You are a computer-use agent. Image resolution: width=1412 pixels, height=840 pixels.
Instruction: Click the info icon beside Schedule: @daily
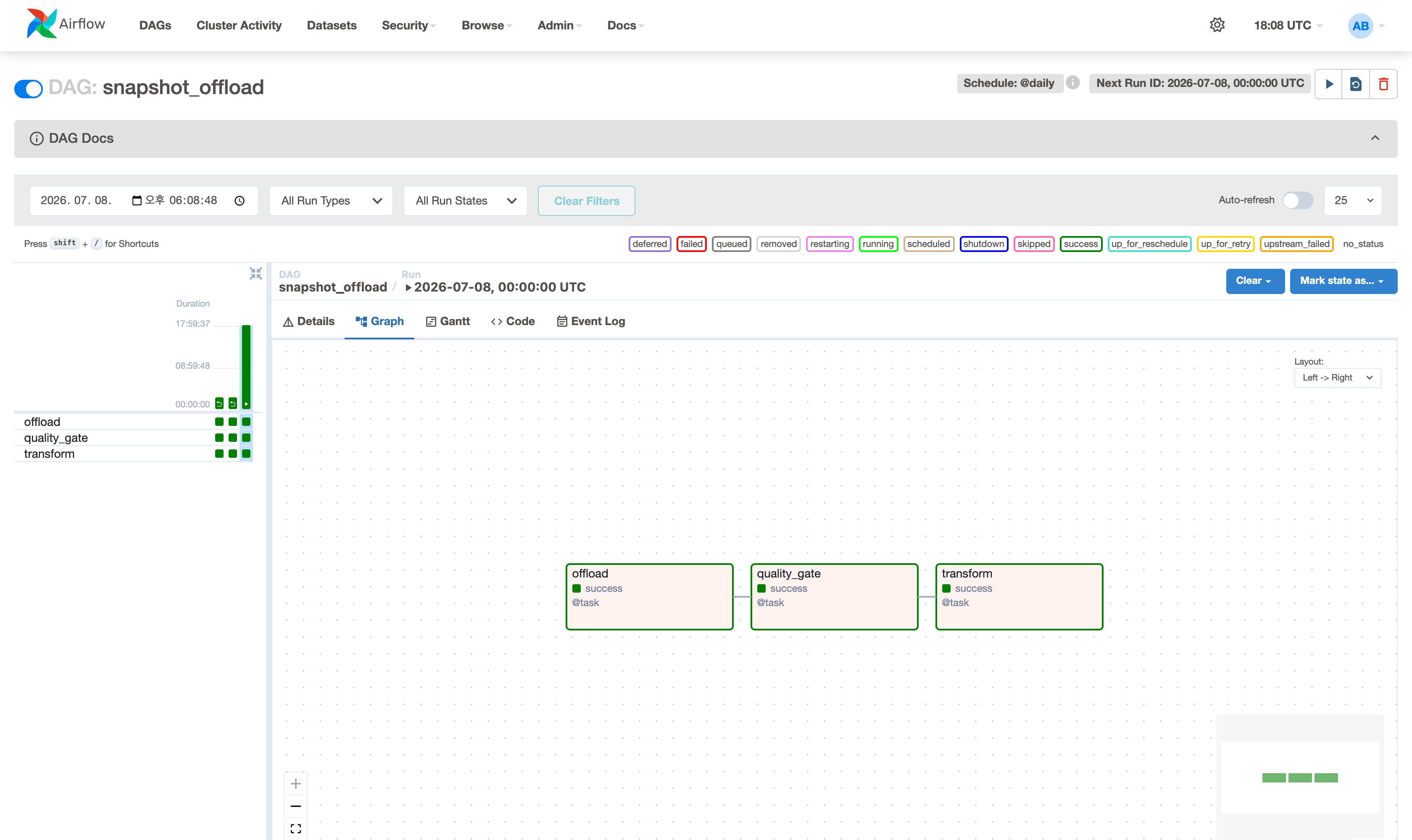(1072, 83)
